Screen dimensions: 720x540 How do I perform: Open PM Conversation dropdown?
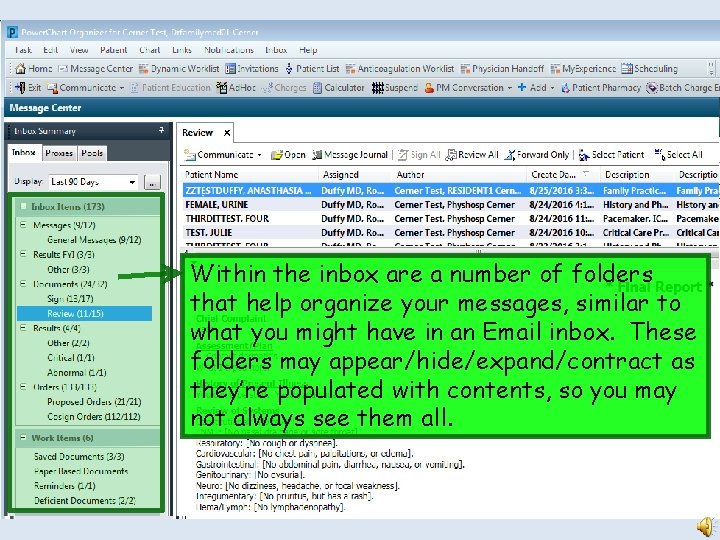click(x=510, y=88)
